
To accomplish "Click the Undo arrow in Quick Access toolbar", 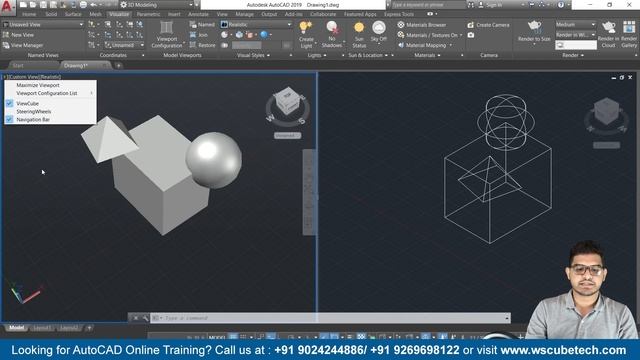I will coord(93,5).
